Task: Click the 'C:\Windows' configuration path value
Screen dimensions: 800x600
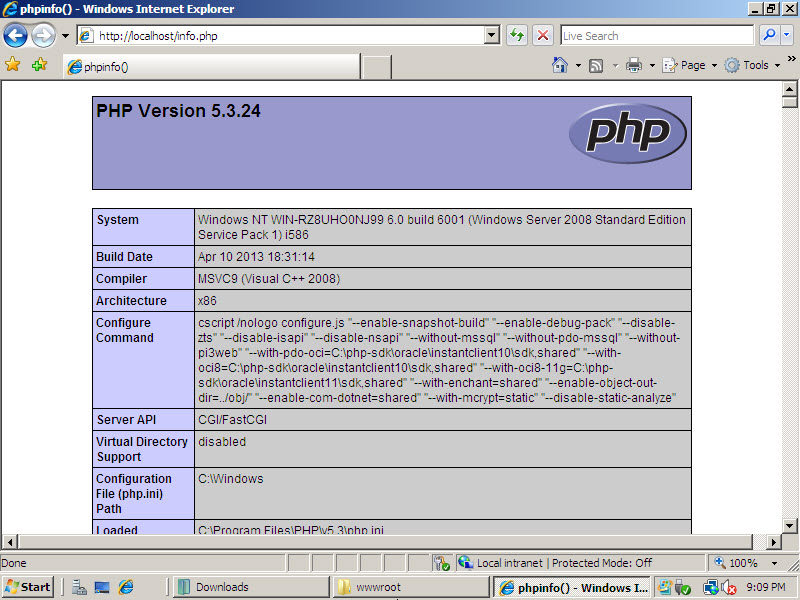Action: [x=231, y=479]
